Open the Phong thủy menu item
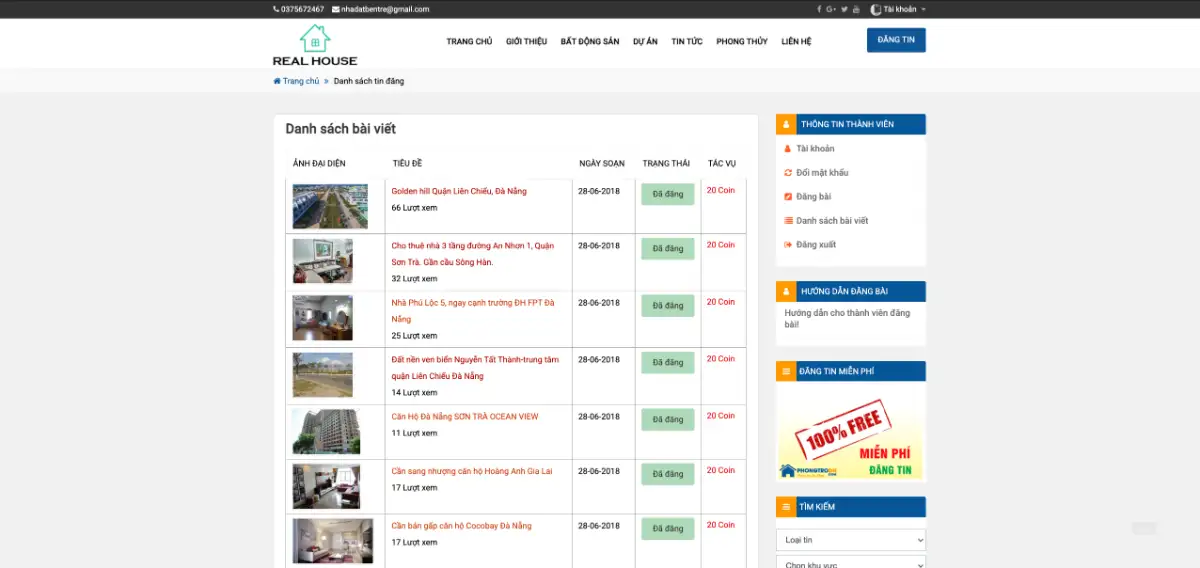This screenshot has width=1200, height=568. point(742,41)
